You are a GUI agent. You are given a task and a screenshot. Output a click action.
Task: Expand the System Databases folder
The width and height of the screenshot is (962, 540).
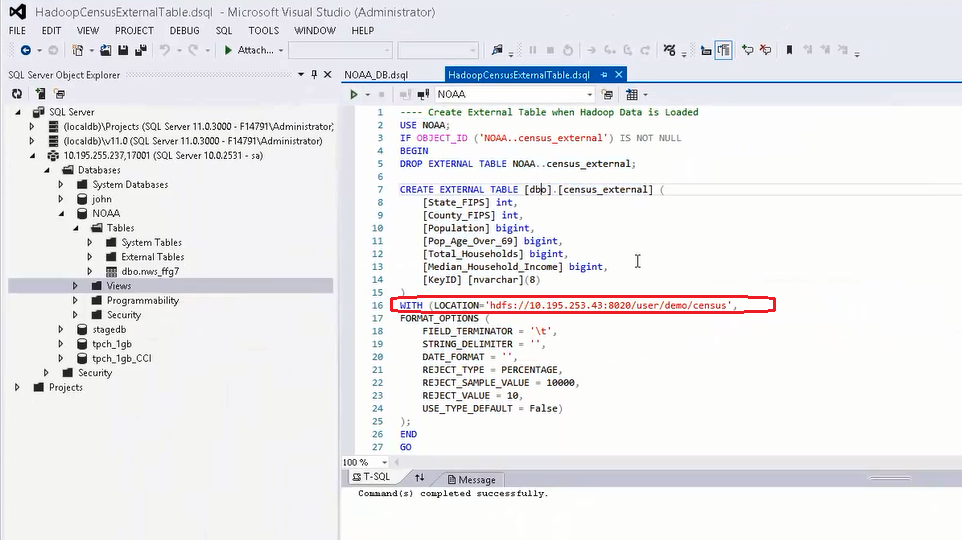click(61, 185)
